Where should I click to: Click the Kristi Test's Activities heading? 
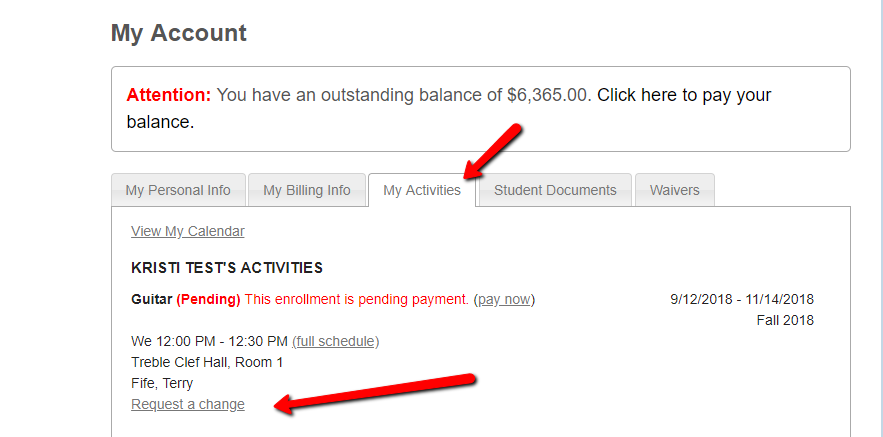(227, 268)
